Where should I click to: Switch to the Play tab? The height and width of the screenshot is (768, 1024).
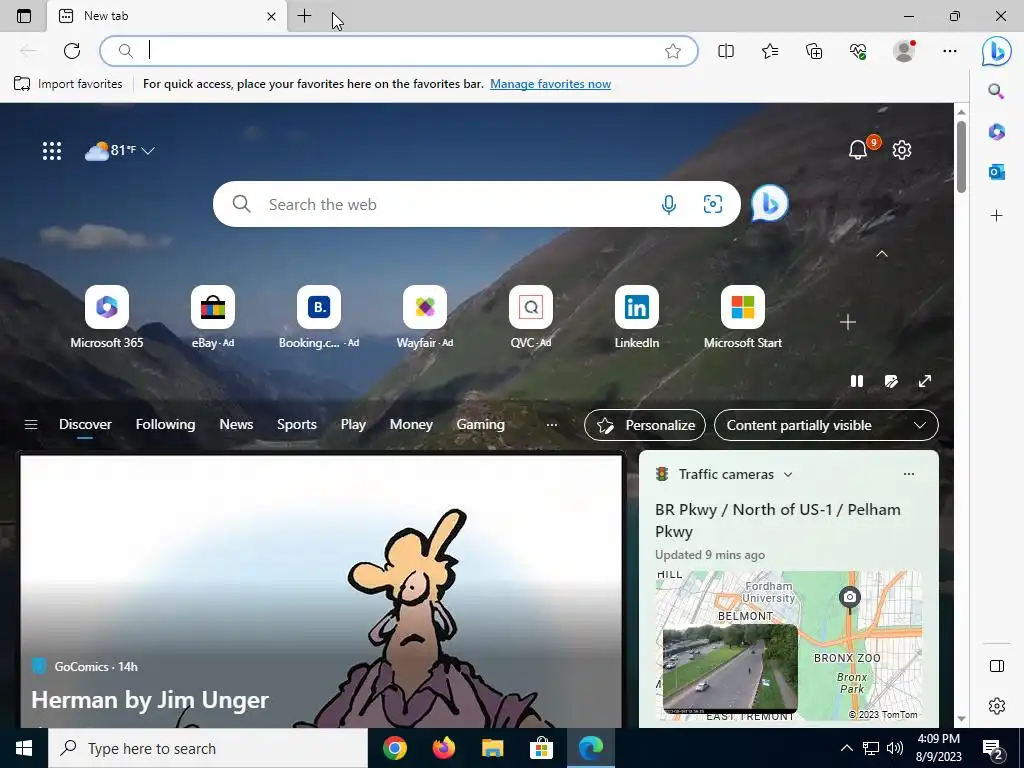tap(353, 424)
